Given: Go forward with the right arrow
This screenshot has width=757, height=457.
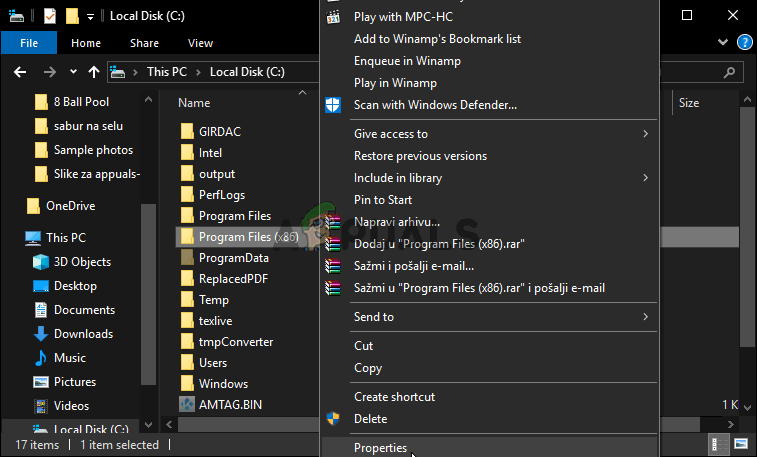Looking at the screenshot, I should [x=50, y=72].
